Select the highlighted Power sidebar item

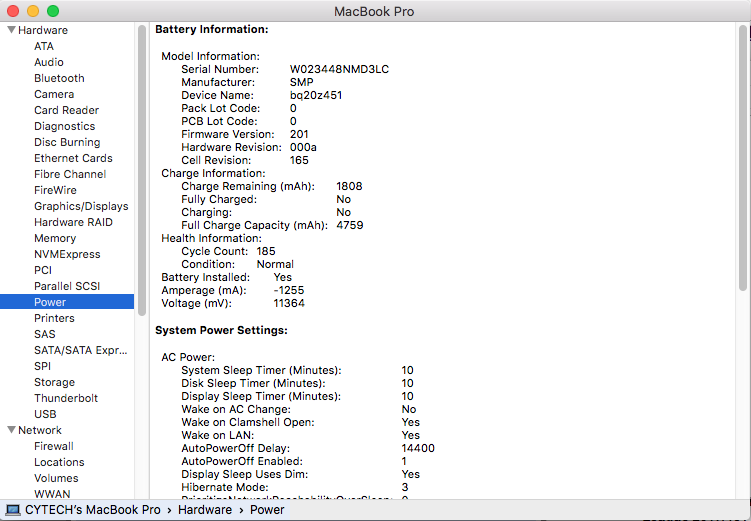coord(50,302)
